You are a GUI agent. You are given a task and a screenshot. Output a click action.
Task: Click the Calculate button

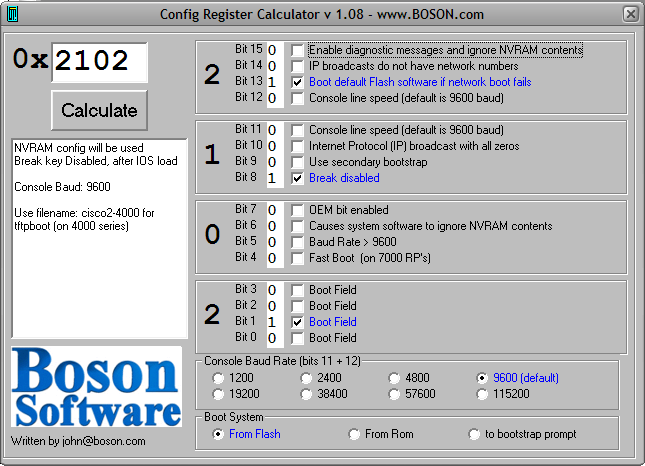100,110
